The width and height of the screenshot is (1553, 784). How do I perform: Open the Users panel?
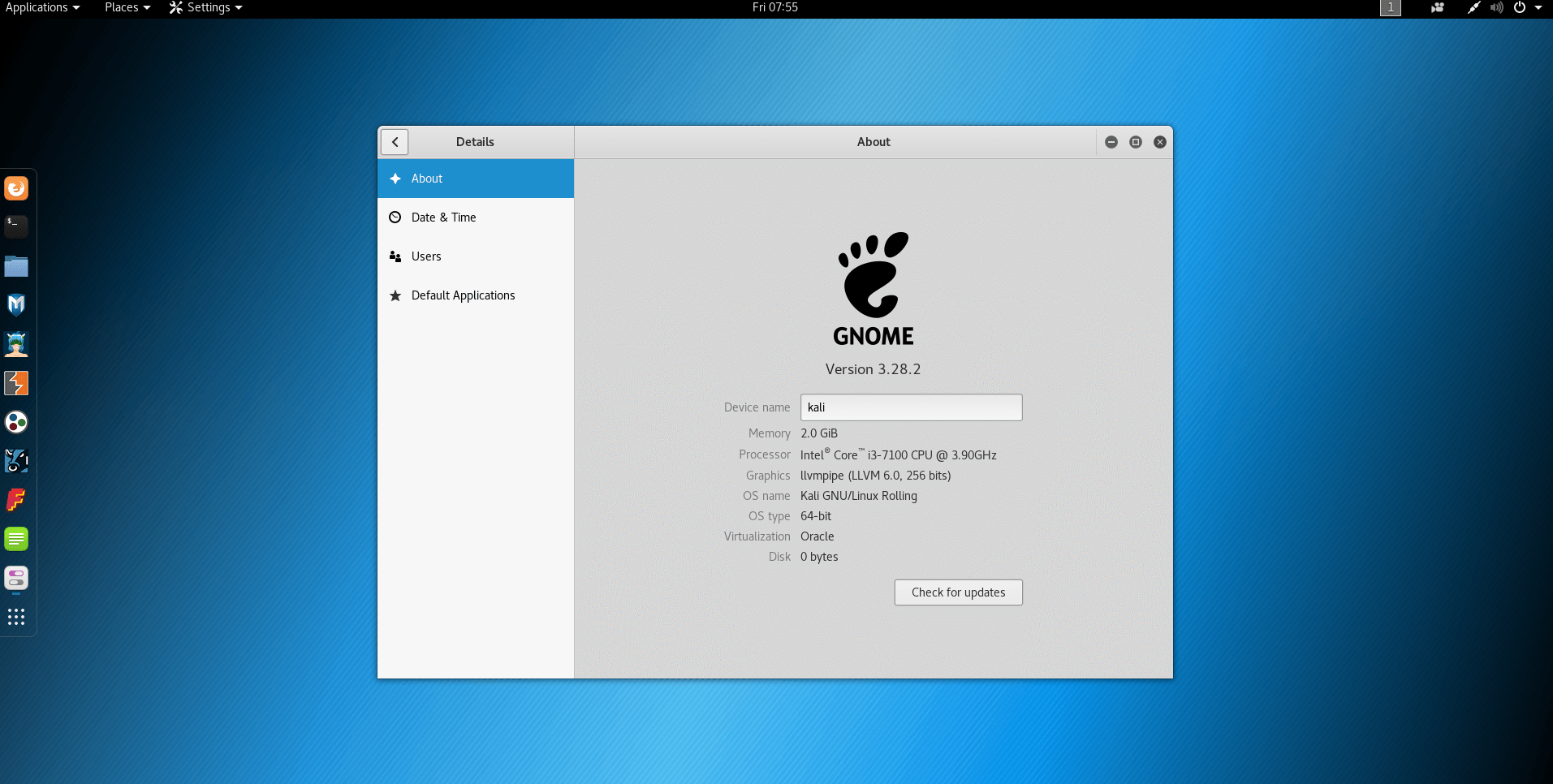point(476,256)
